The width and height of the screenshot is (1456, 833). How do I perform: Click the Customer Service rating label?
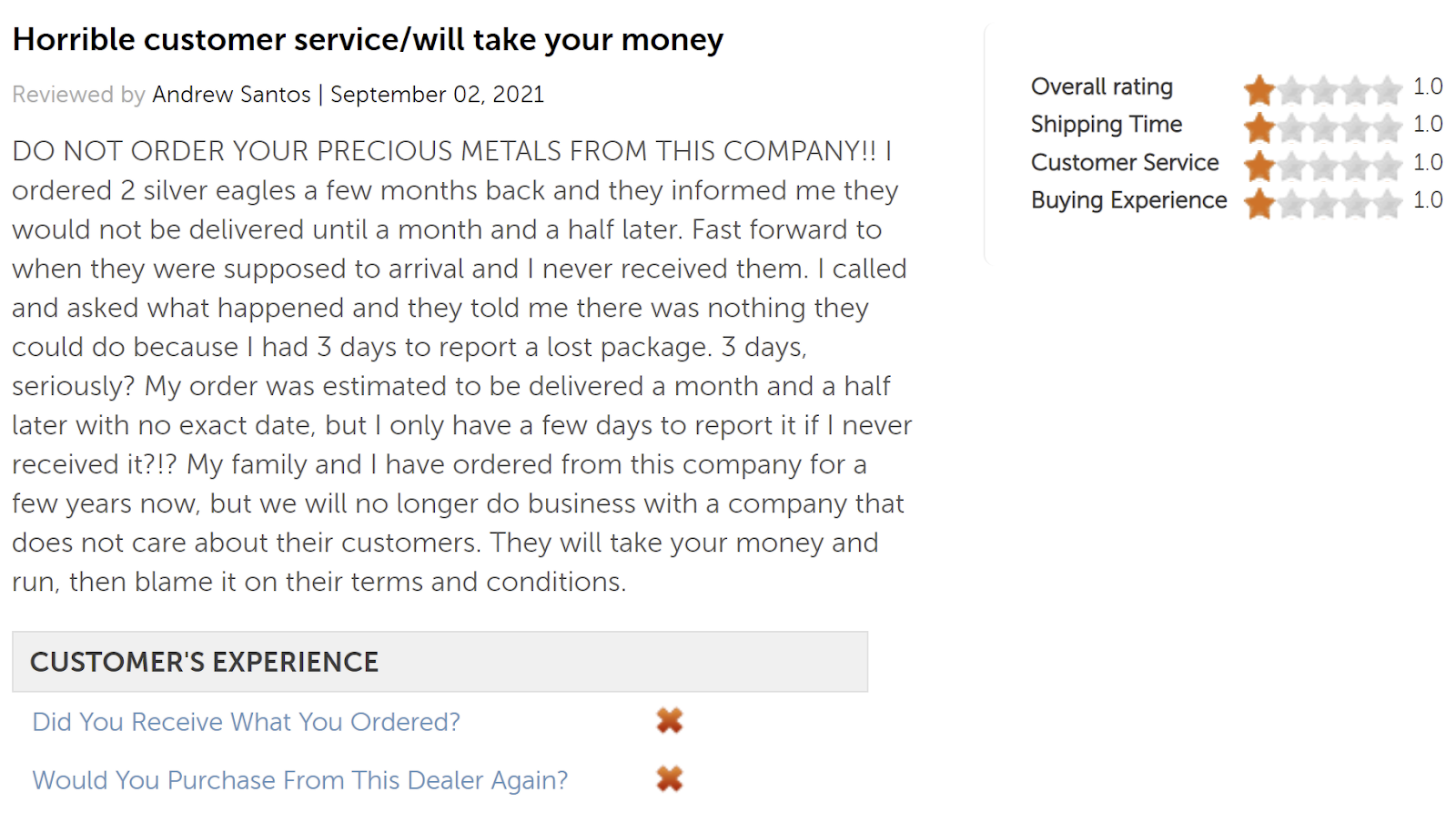tap(1125, 162)
